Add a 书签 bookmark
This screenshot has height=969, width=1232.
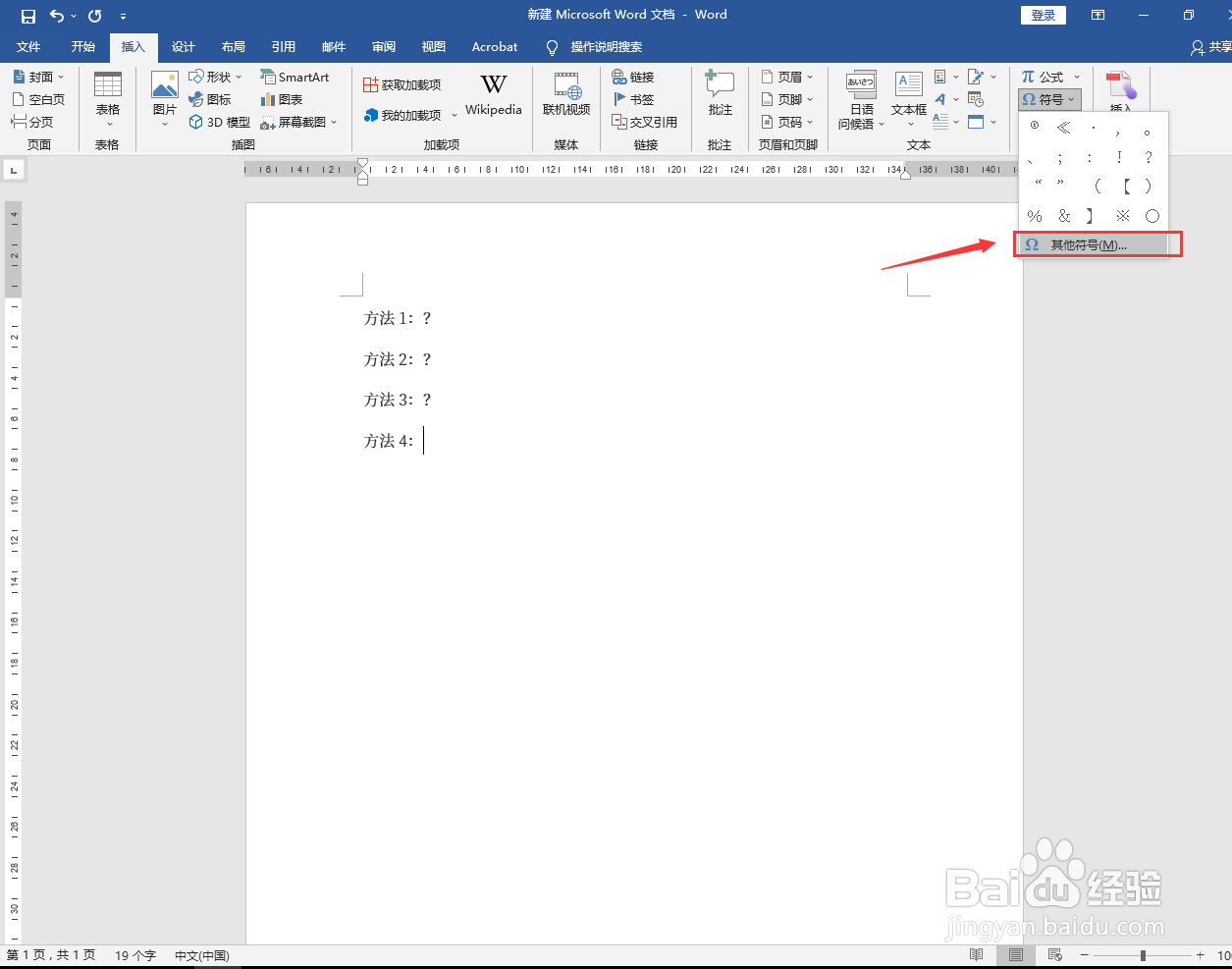click(x=633, y=99)
